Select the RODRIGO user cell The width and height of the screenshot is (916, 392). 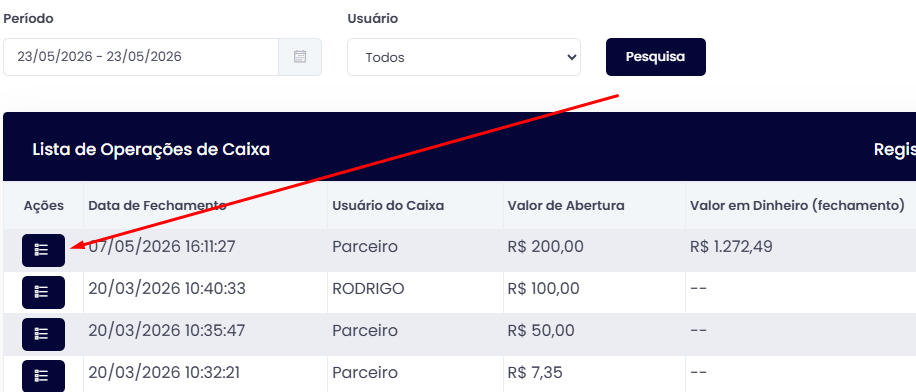pyautogui.click(x=368, y=289)
